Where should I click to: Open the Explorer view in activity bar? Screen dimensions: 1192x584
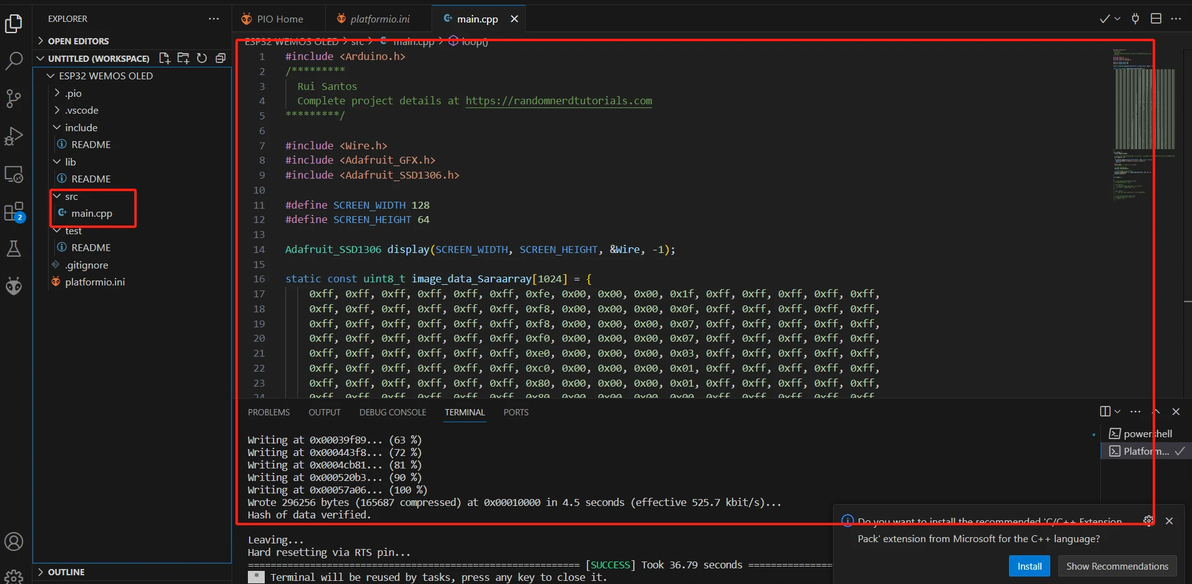pyautogui.click(x=14, y=23)
